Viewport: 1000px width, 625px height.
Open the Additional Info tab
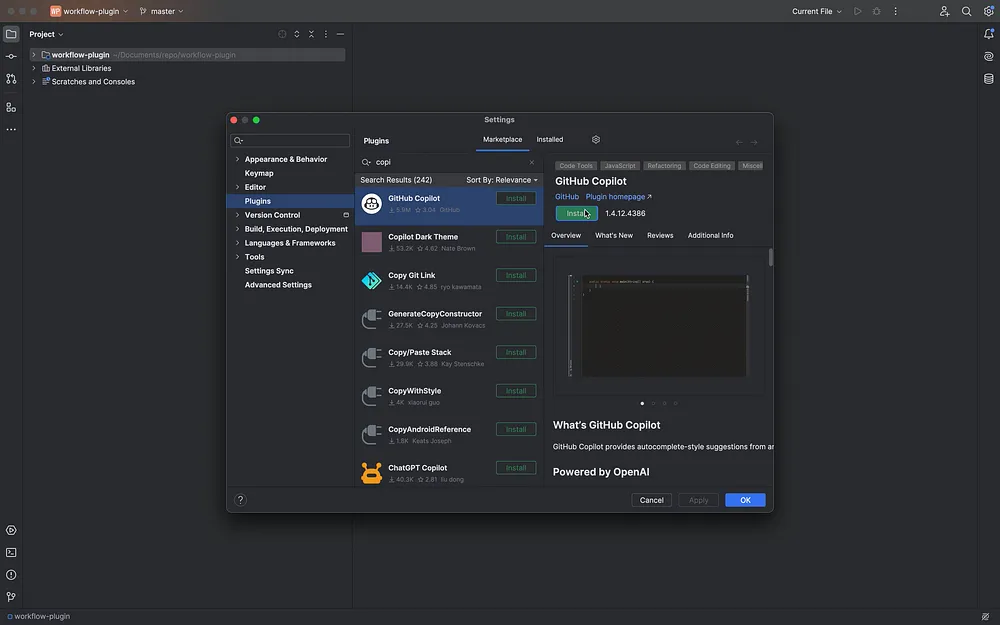coord(710,235)
